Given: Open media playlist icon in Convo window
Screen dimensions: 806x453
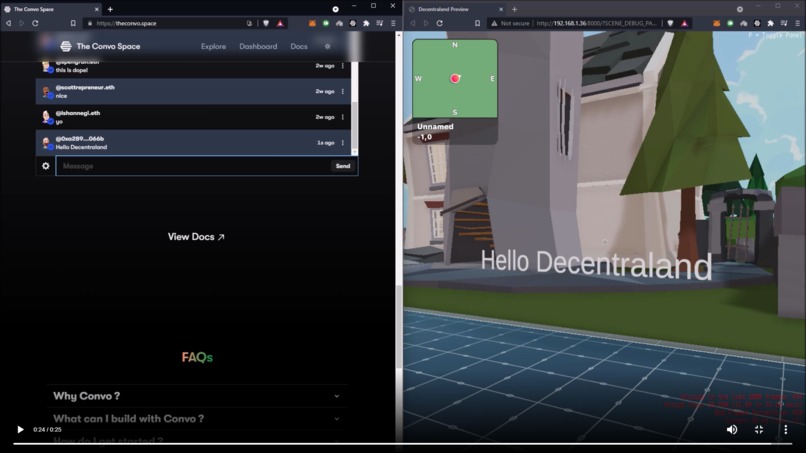Looking at the screenshot, I should pos(379,23).
